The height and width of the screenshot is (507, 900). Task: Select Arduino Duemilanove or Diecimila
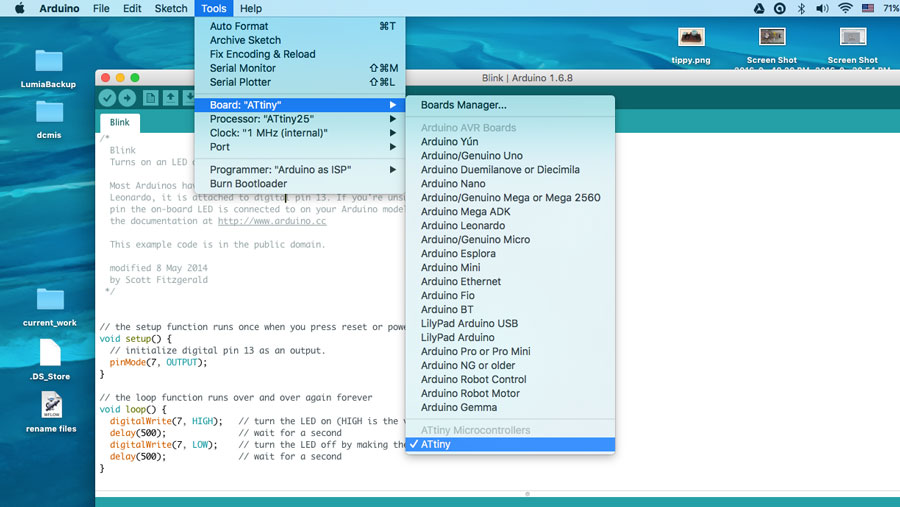click(x=510, y=169)
